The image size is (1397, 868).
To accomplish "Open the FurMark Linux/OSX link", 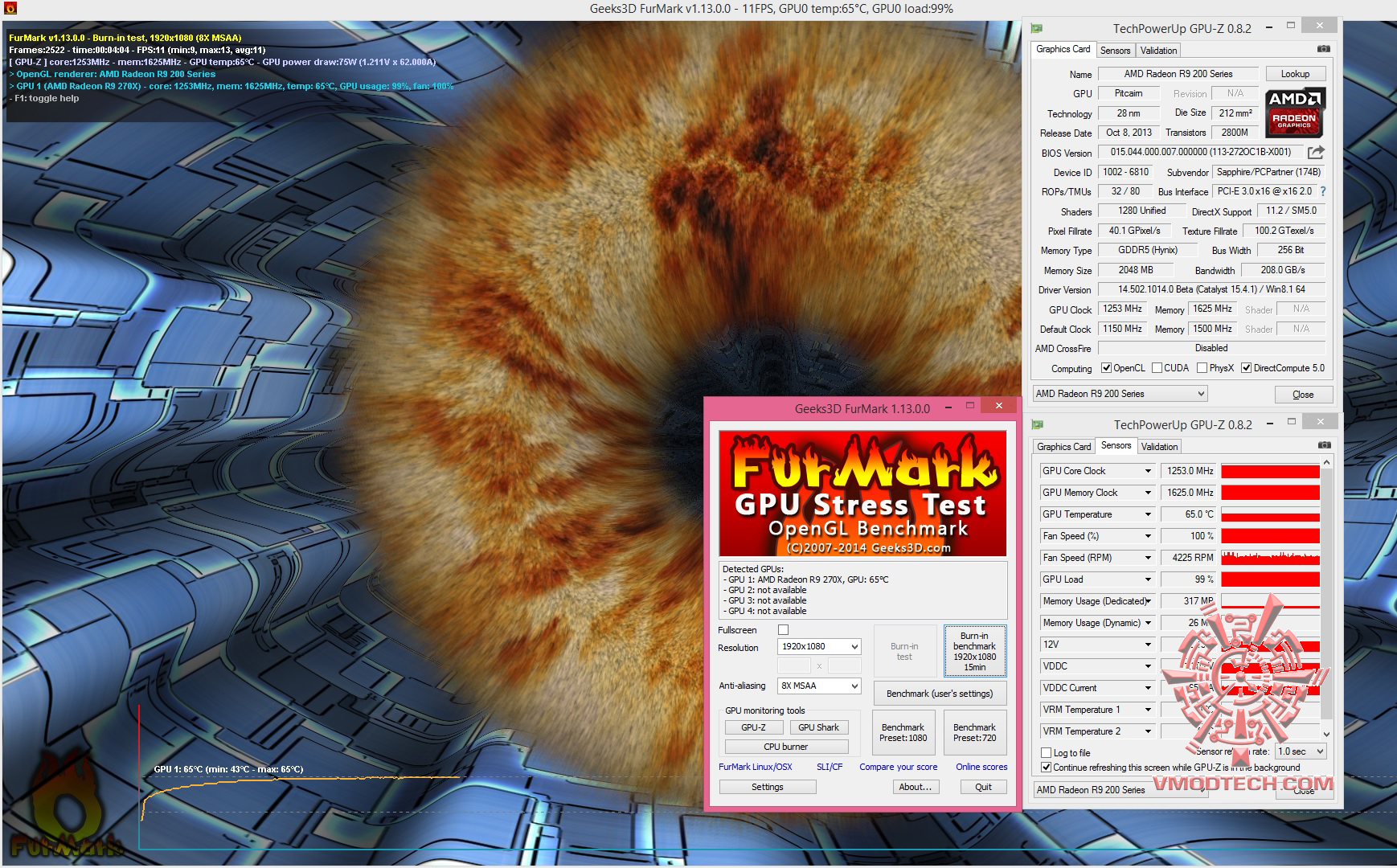I will [756, 767].
